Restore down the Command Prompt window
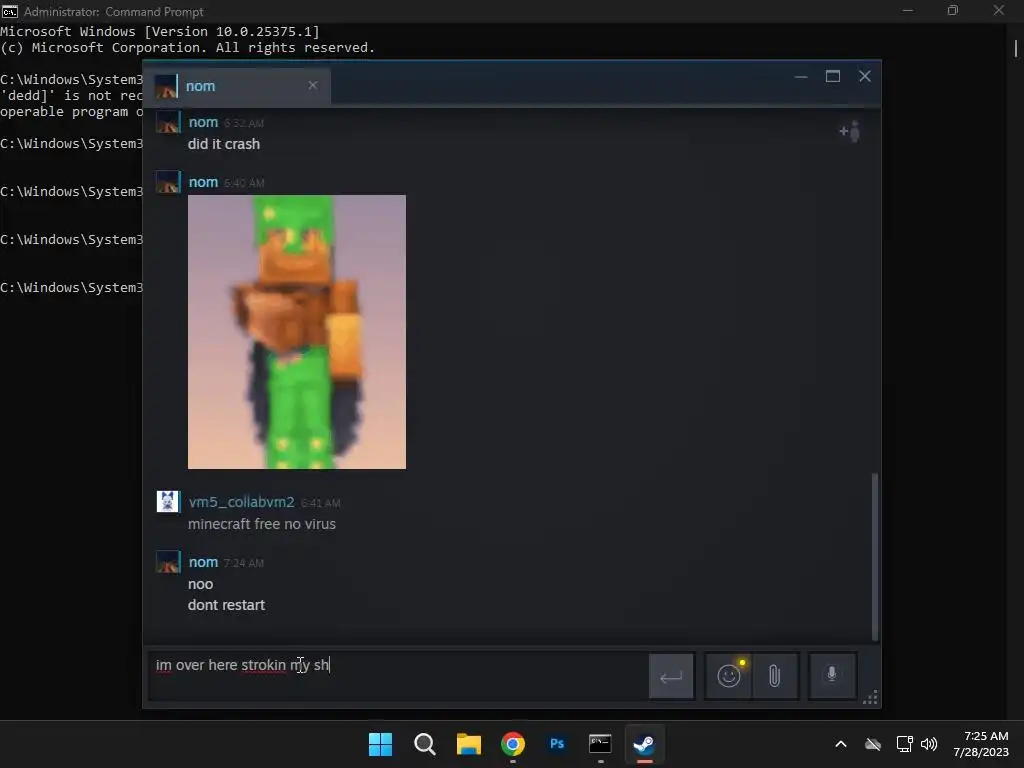 point(953,10)
